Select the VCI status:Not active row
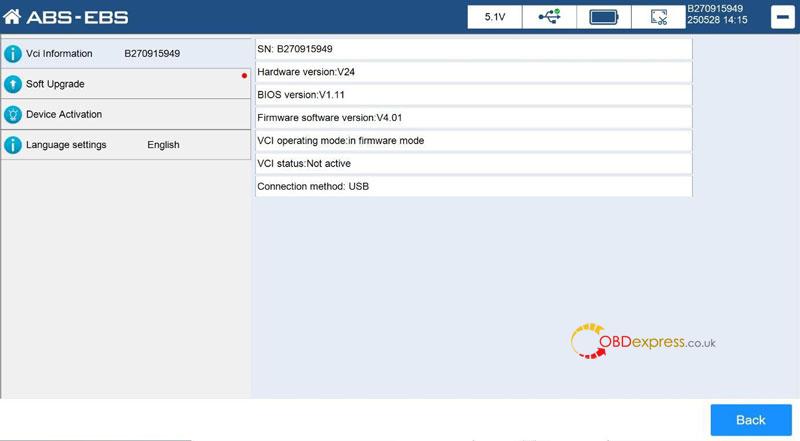 pyautogui.click(x=473, y=164)
